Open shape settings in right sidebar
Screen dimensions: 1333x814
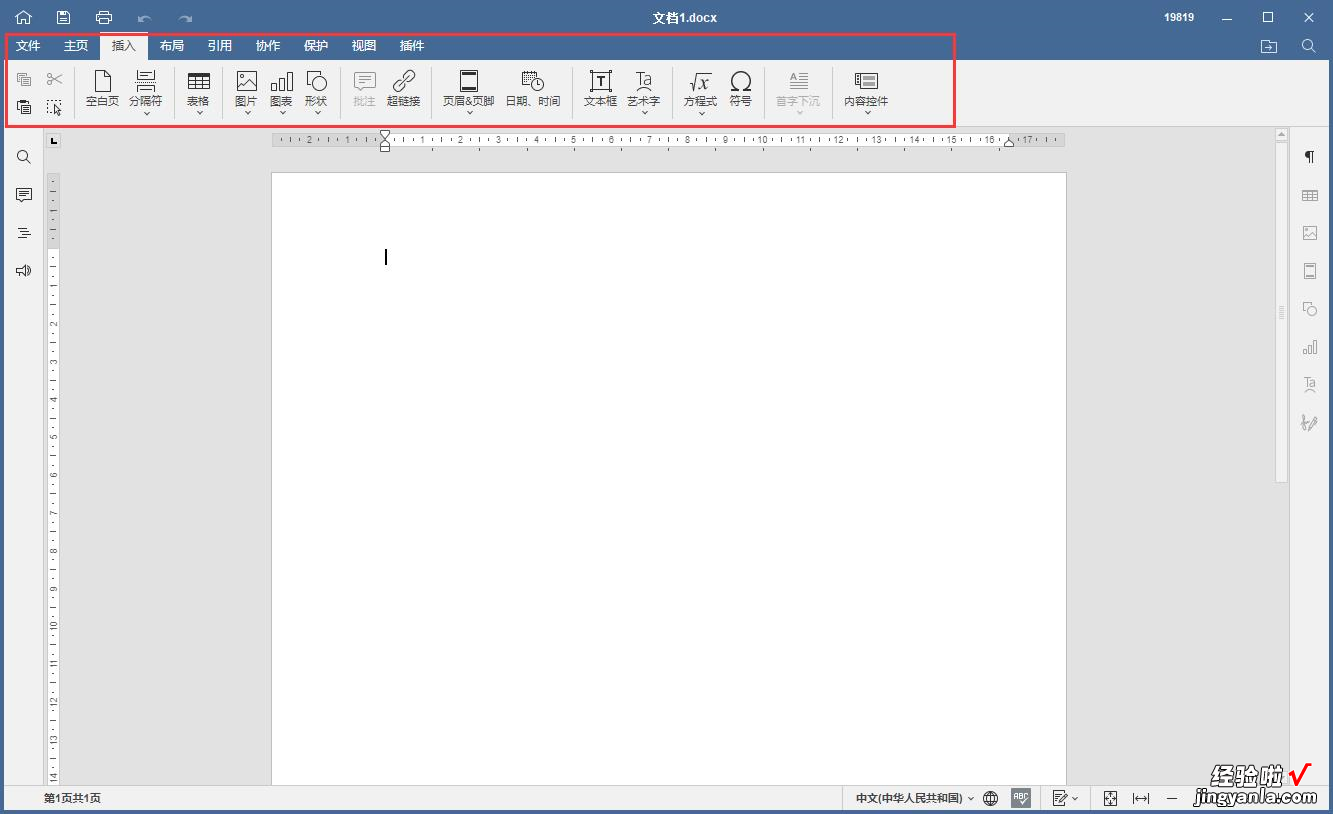[1310, 309]
